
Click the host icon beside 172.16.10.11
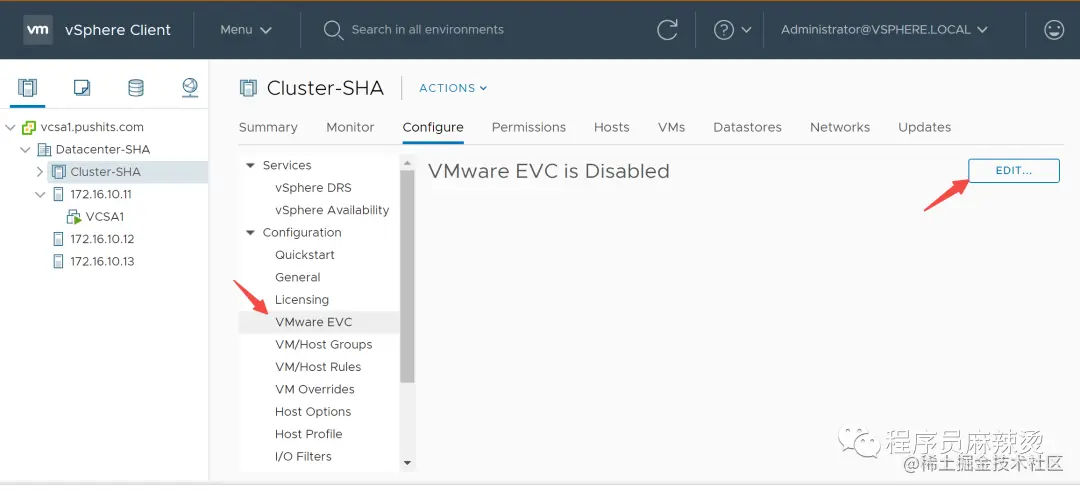[x=59, y=194]
